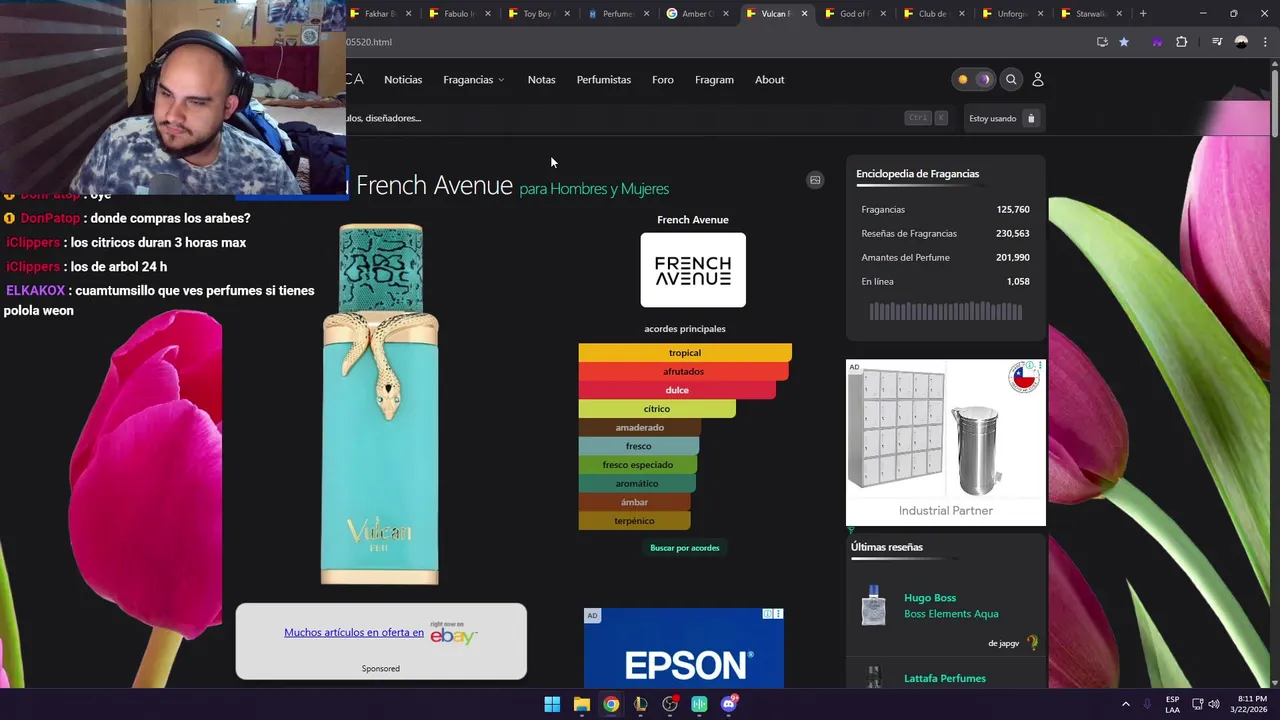Click the fresco especiado accord bar

[638, 465]
